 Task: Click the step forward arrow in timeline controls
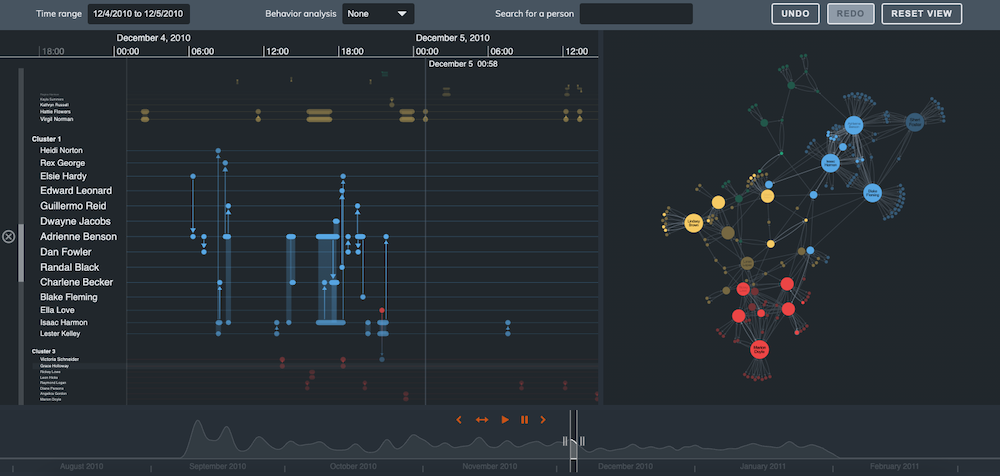(543, 420)
